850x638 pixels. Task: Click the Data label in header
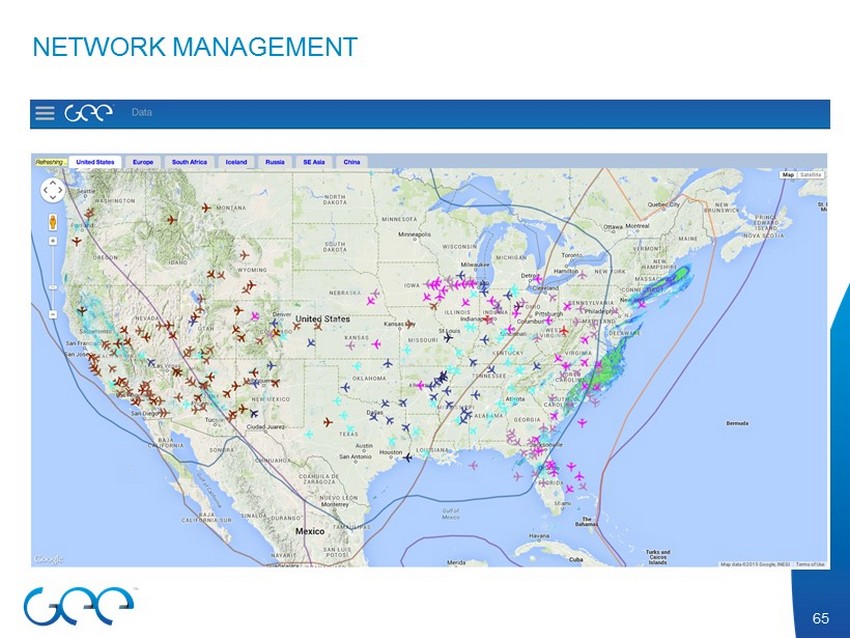point(142,113)
